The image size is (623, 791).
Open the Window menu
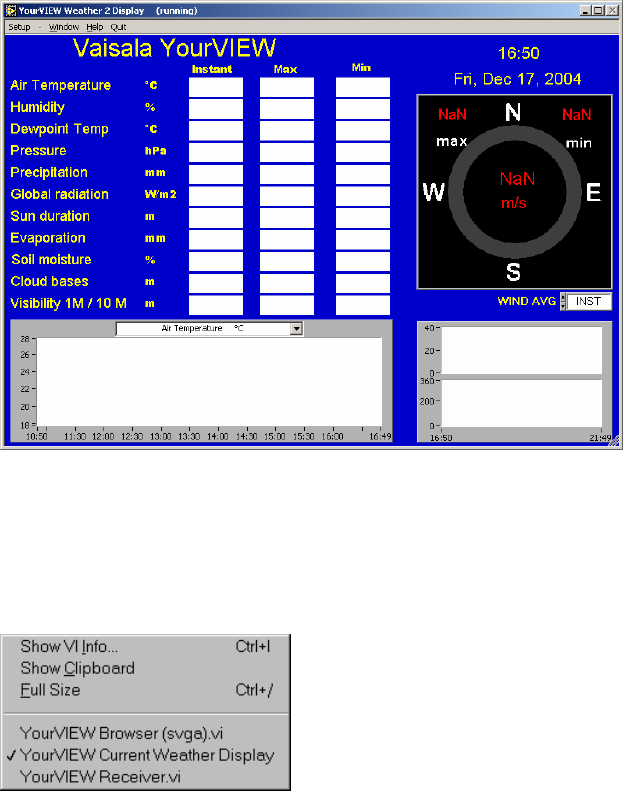(x=64, y=27)
